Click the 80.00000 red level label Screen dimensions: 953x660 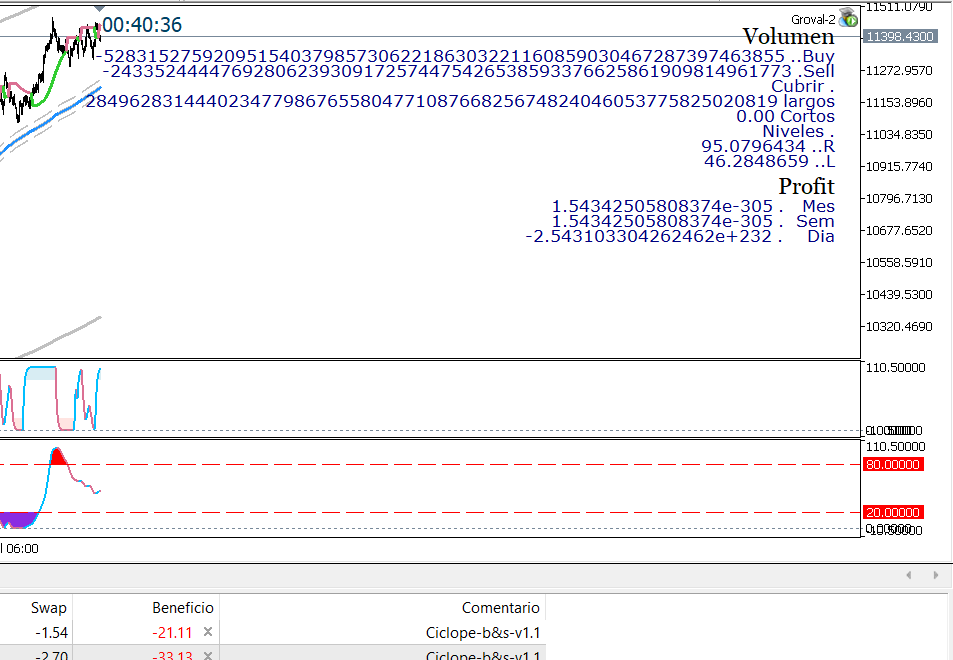(893, 464)
